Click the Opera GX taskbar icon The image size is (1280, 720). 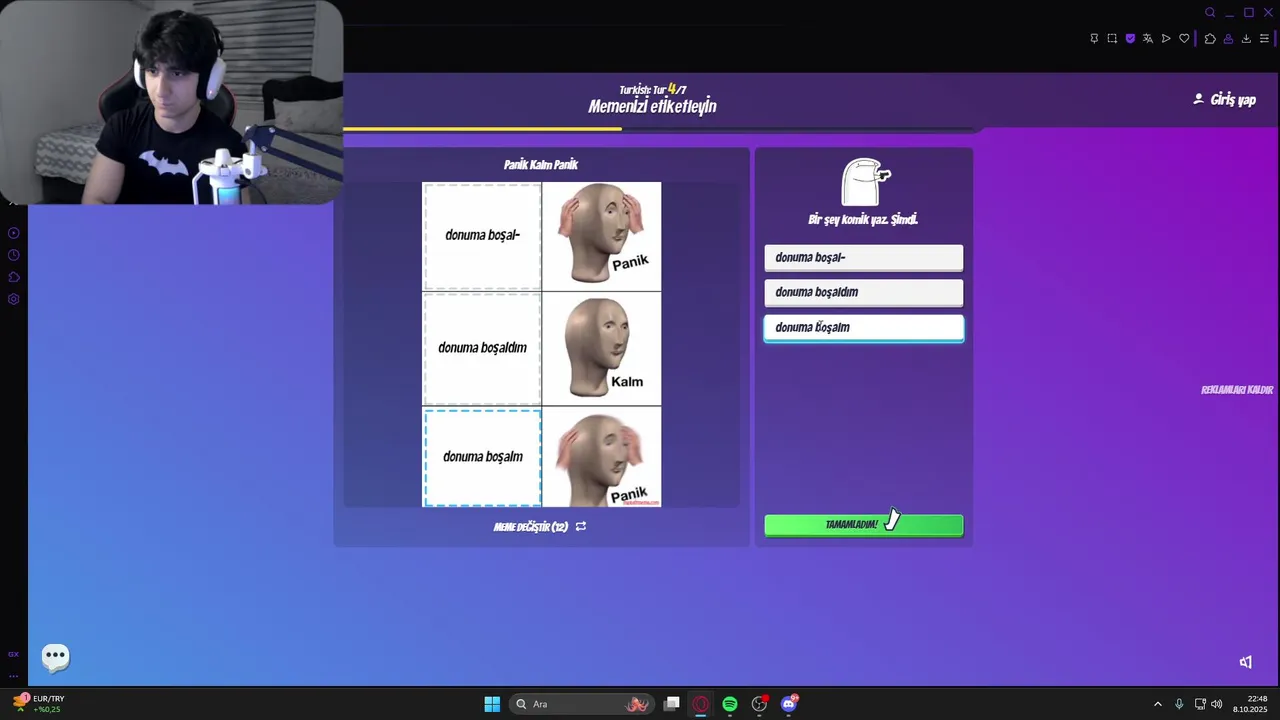pyautogui.click(x=701, y=704)
